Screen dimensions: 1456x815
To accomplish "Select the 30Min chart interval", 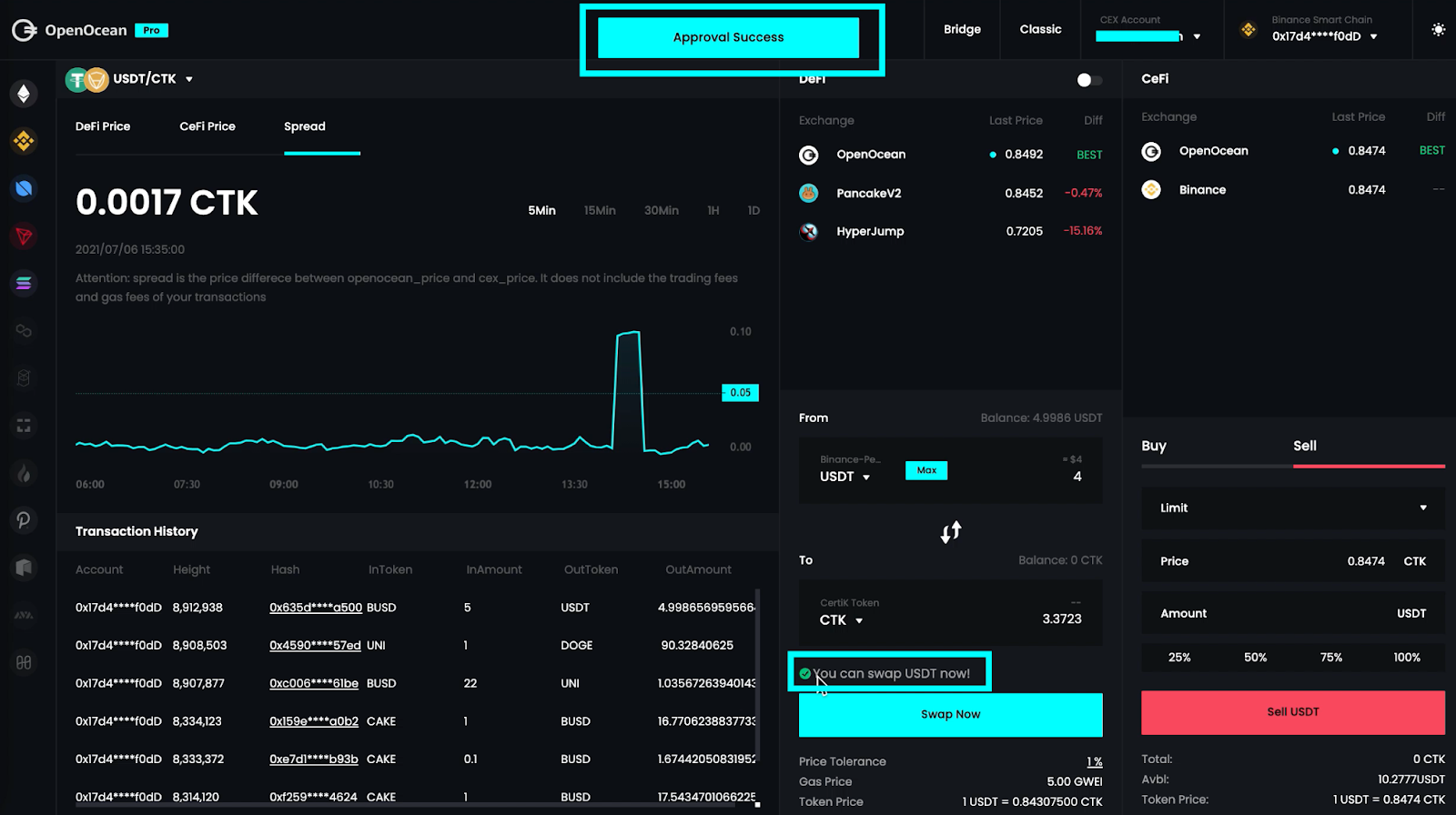I will (x=662, y=210).
